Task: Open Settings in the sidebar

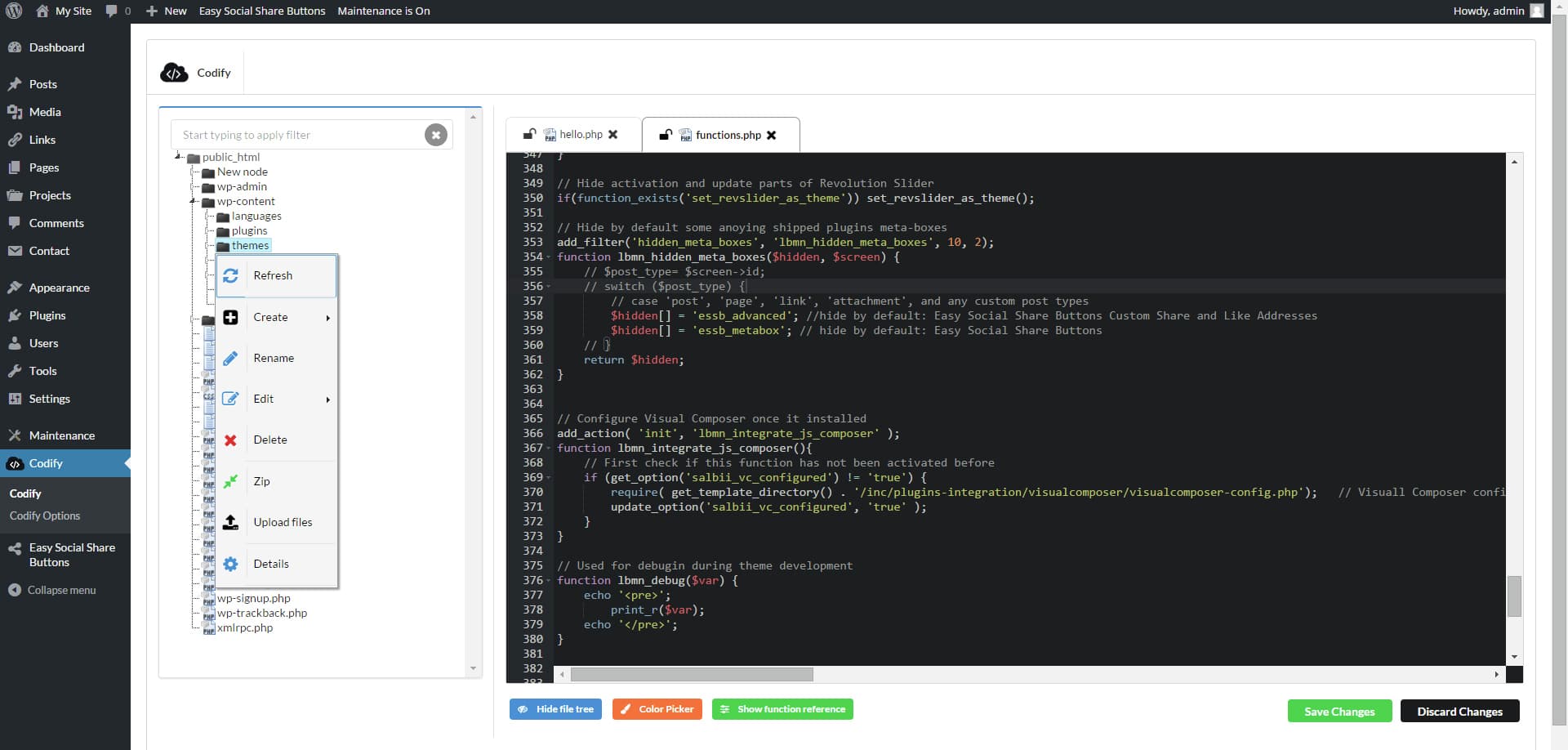Action: pos(65,399)
